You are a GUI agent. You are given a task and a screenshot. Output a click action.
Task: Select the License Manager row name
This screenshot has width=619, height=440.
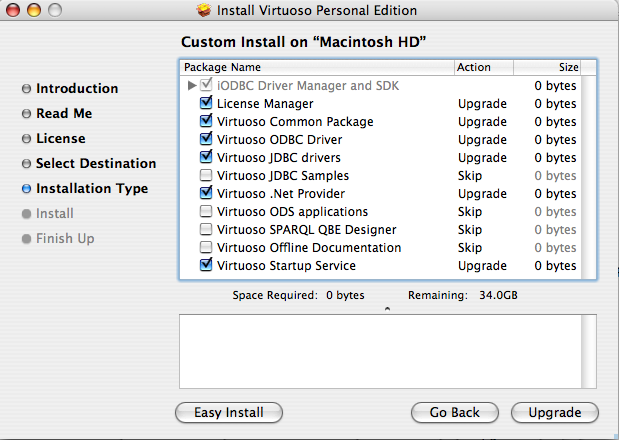coord(265,103)
